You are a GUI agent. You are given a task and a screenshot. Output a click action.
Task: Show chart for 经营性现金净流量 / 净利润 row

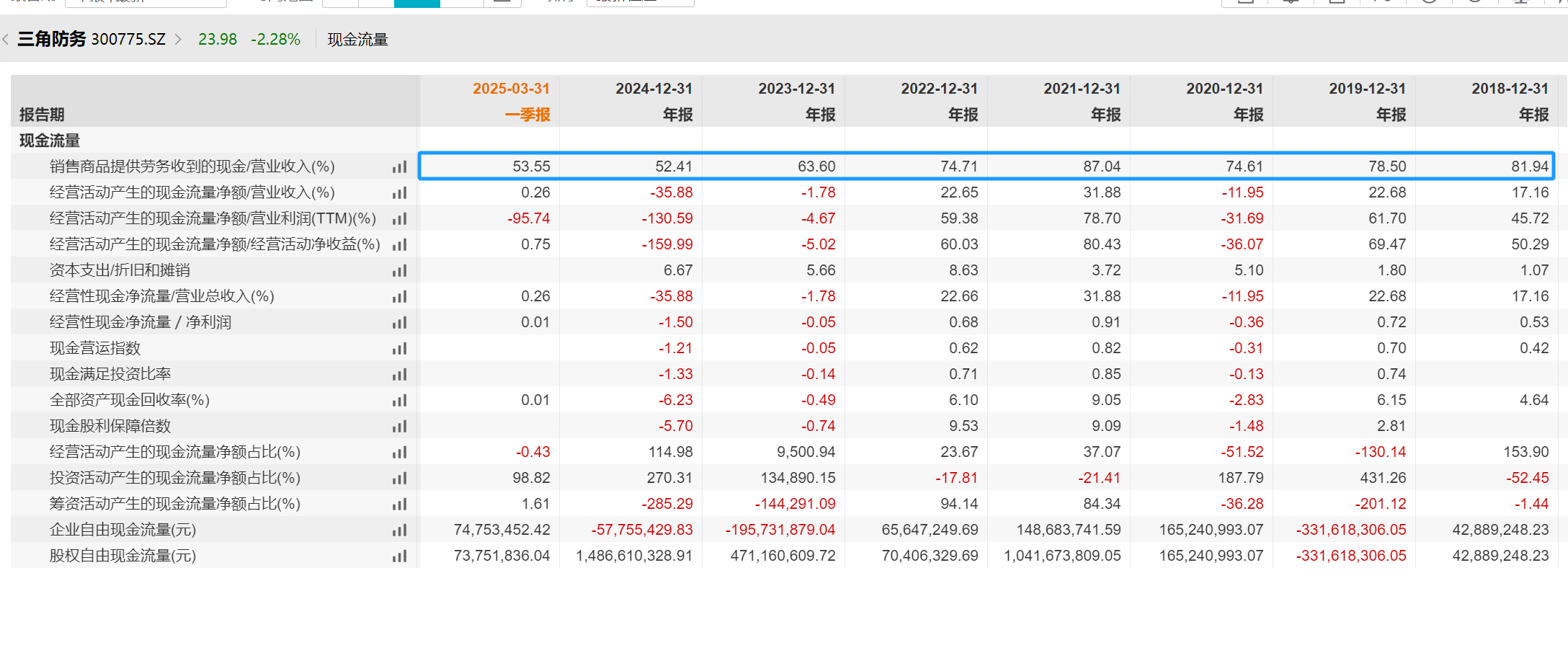399,323
